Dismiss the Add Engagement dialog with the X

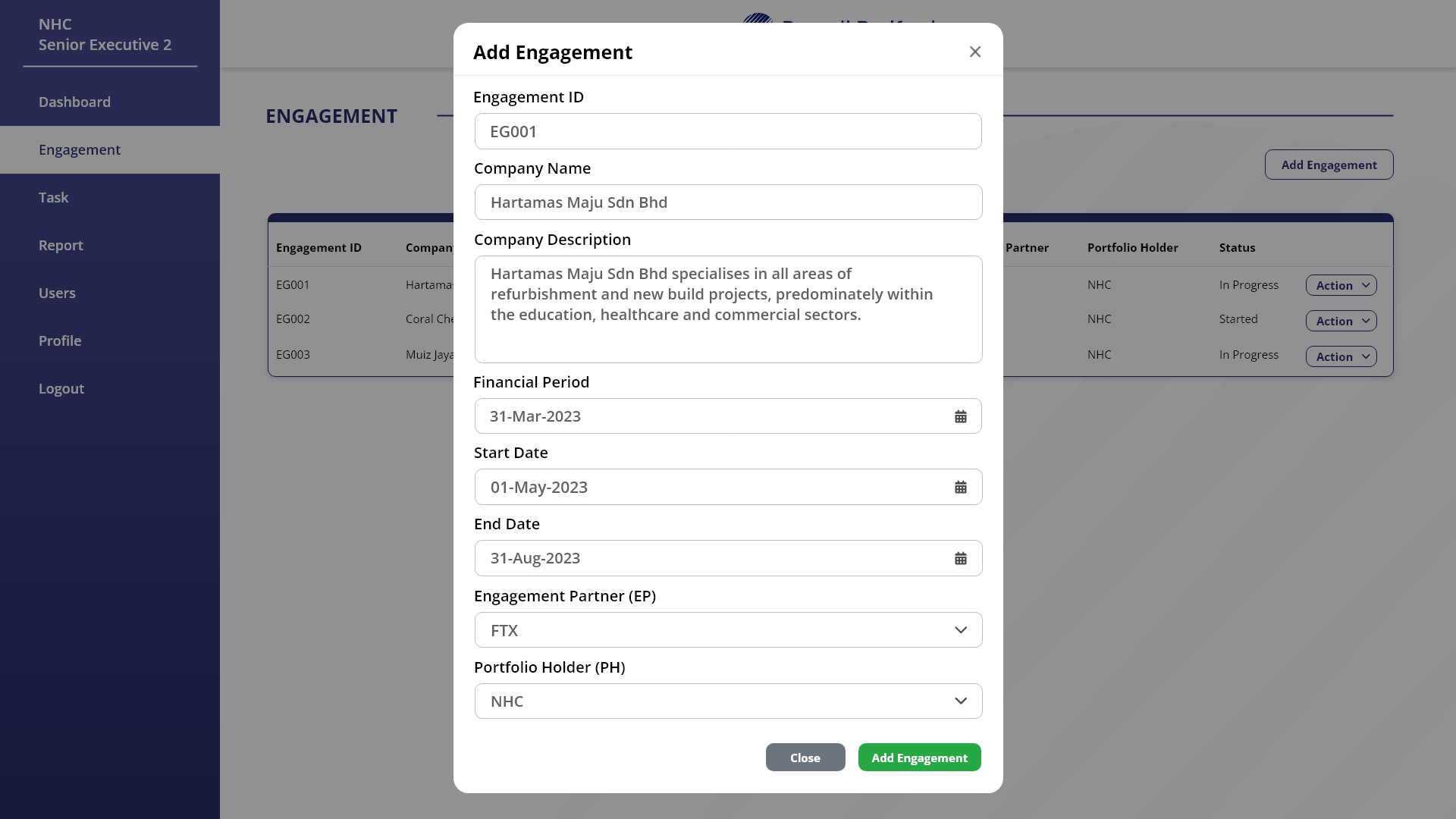coord(975,52)
